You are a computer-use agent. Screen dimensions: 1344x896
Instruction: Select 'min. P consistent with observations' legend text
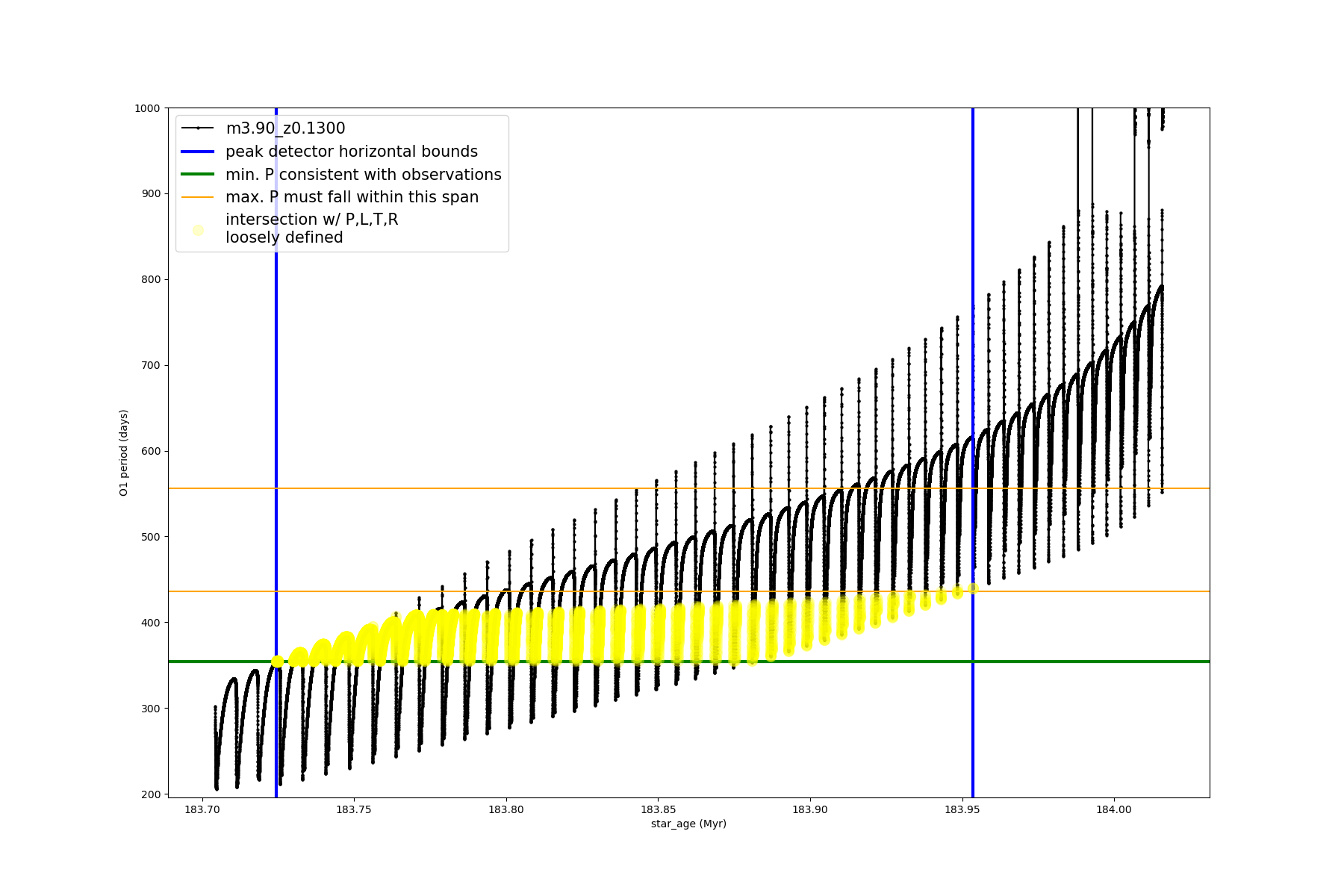[x=363, y=175]
